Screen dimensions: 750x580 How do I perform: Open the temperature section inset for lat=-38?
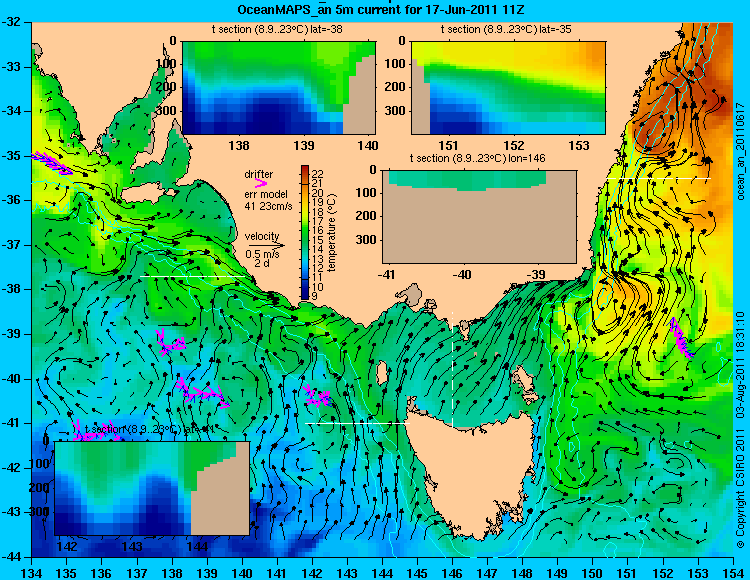click(279, 88)
